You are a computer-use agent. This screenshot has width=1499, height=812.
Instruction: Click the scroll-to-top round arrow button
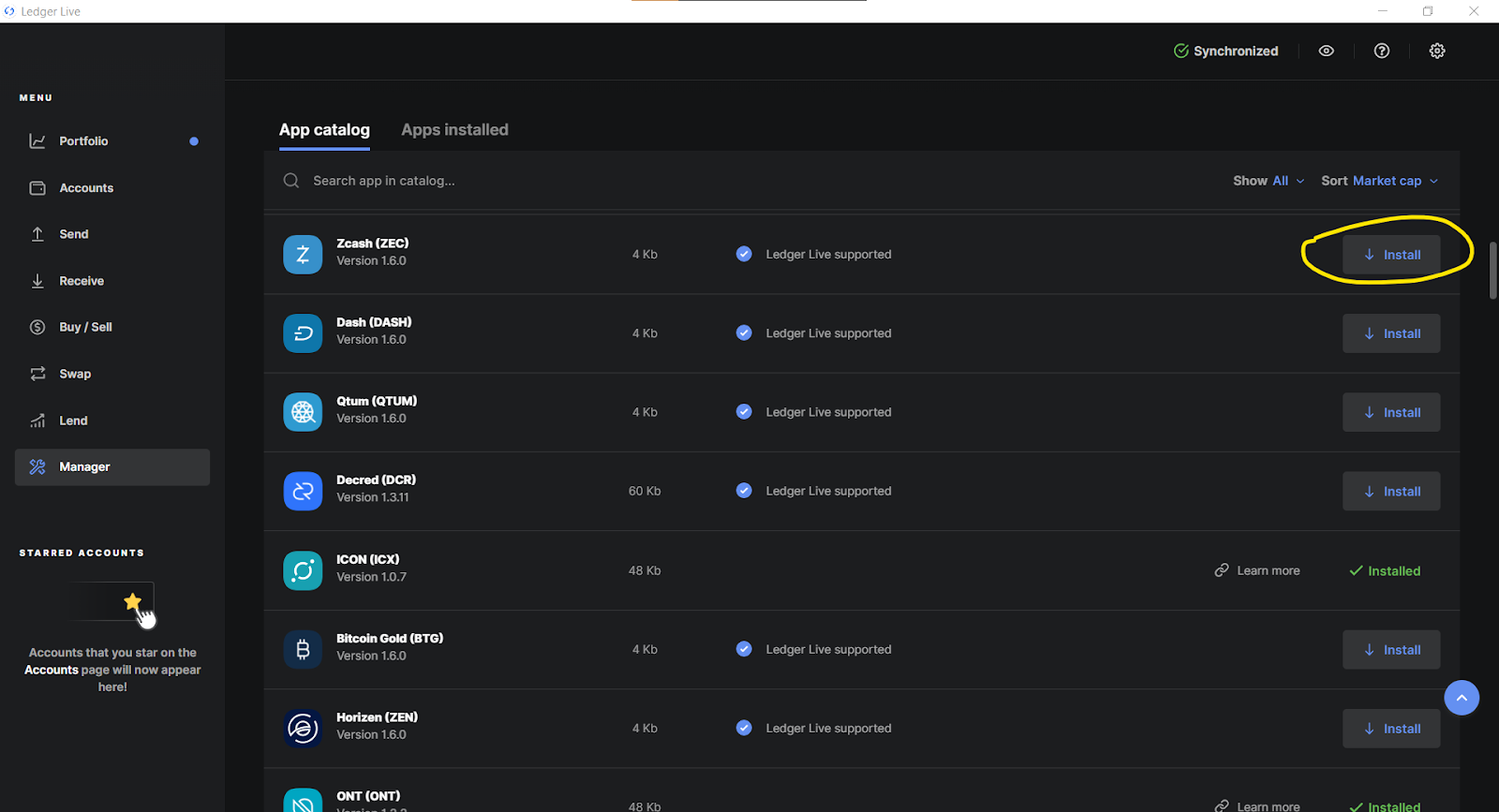pos(1461,698)
